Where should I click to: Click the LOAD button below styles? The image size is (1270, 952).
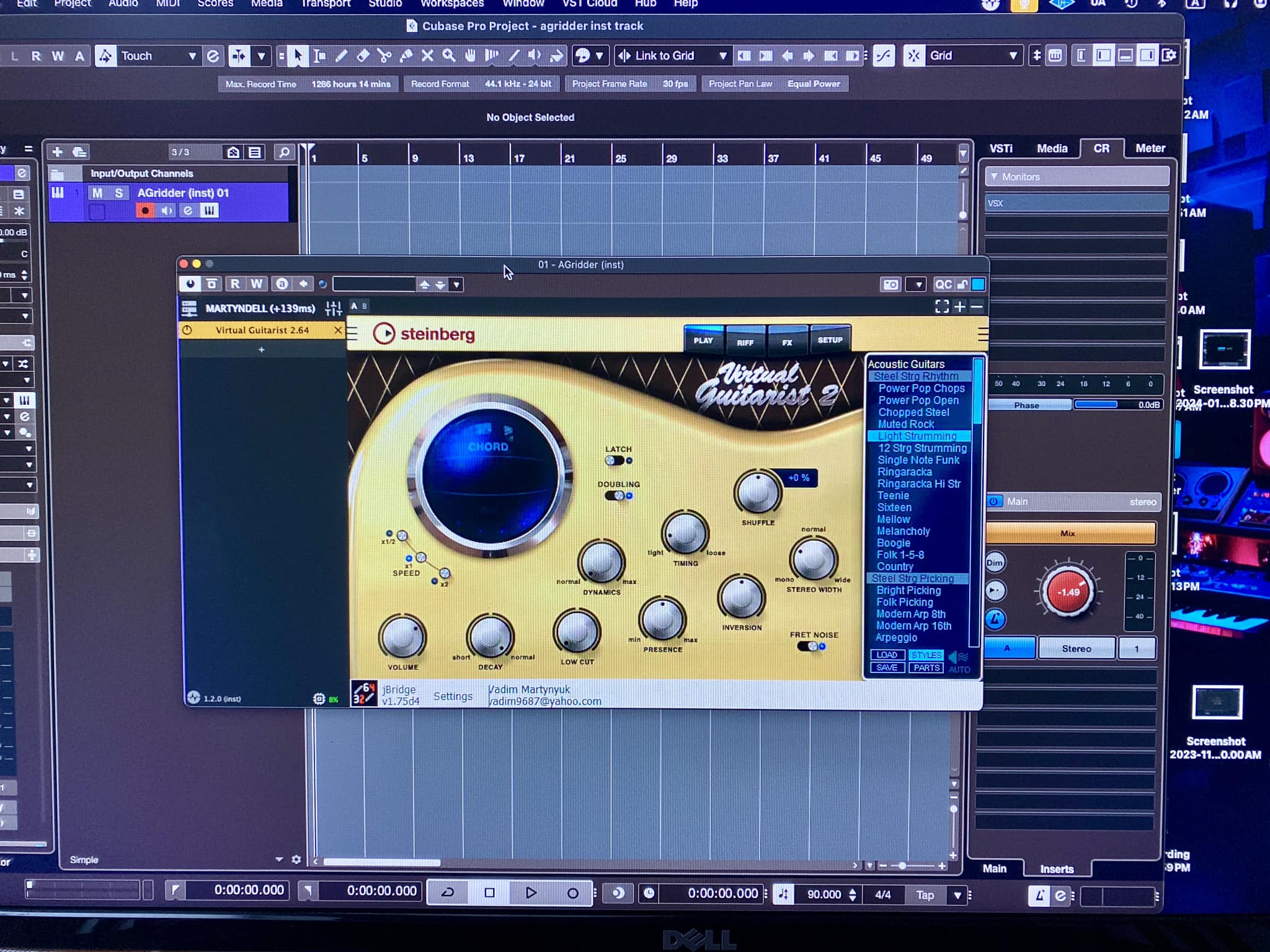point(887,655)
